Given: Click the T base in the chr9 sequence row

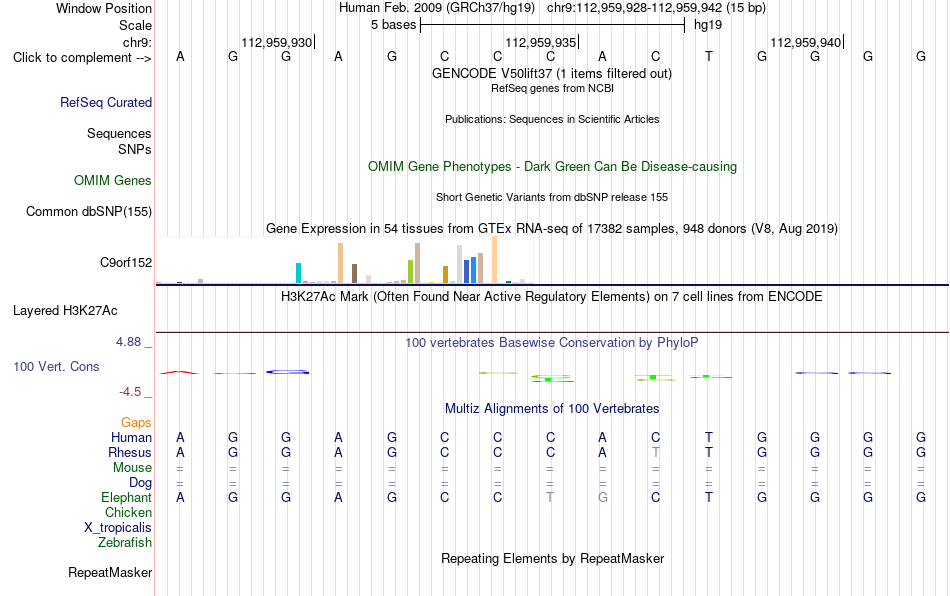Looking at the screenshot, I should pyautogui.click(x=709, y=57).
